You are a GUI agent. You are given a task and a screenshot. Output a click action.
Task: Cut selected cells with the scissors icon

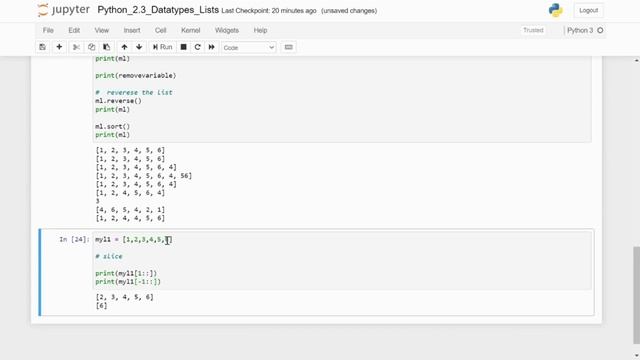click(x=76, y=47)
